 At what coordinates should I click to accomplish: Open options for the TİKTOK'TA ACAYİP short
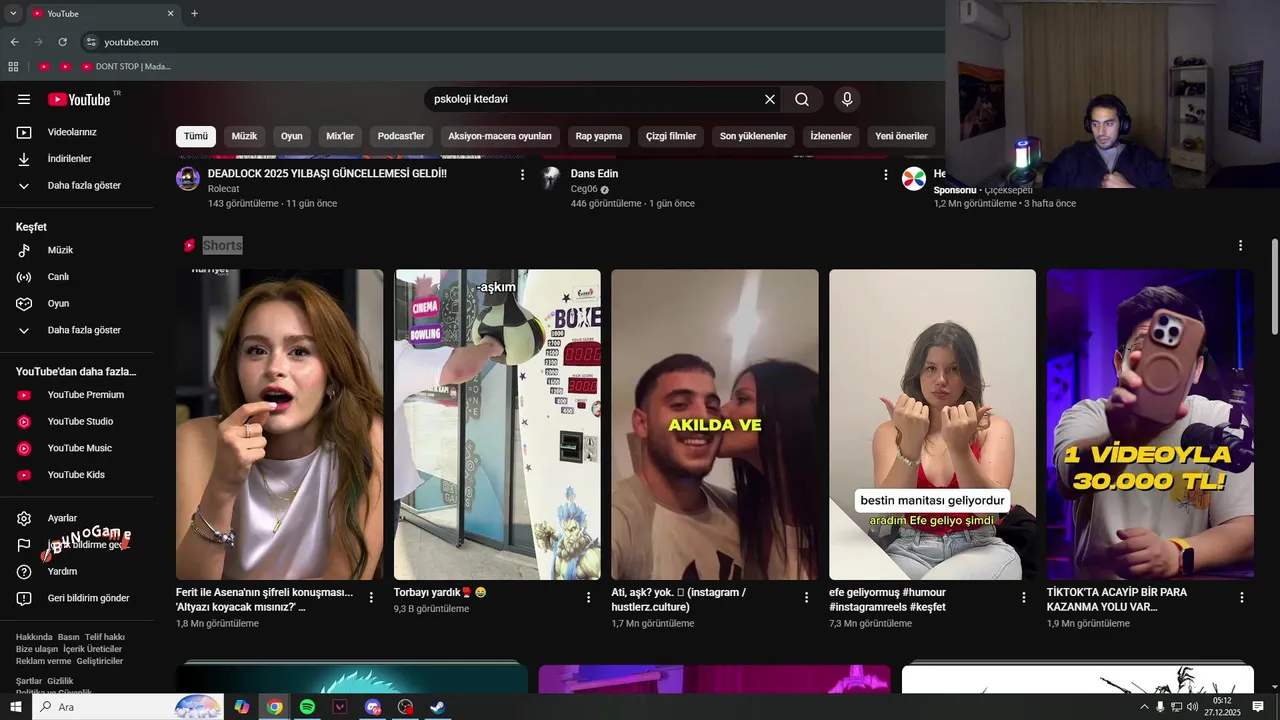pyautogui.click(x=1242, y=597)
